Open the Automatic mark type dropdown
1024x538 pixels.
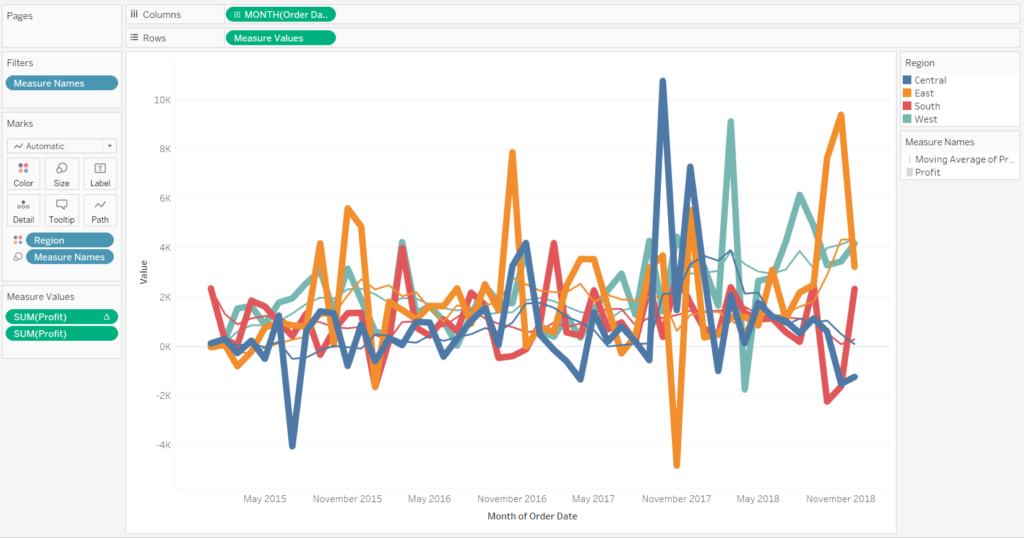(x=61, y=145)
